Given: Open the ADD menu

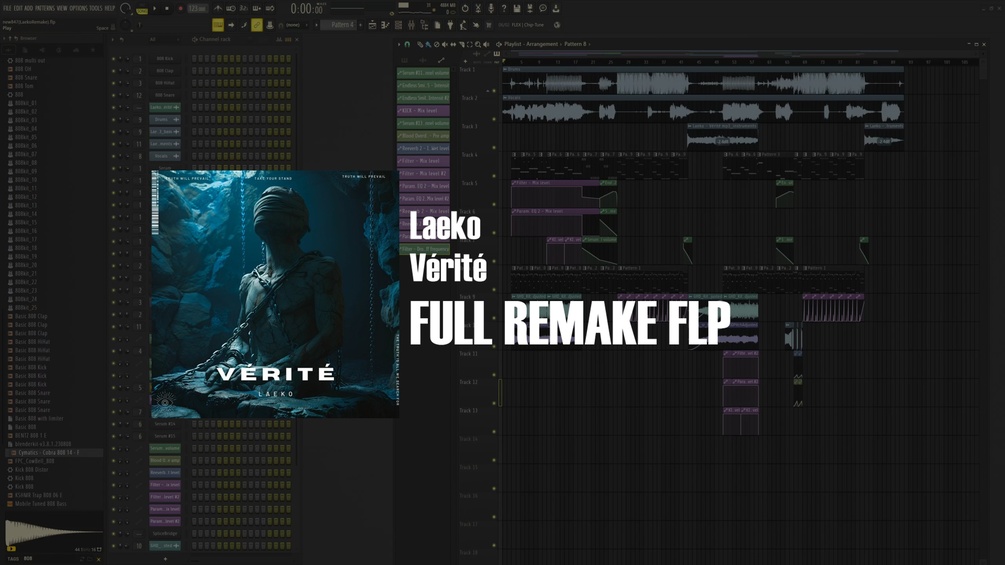Looking at the screenshot, I should tap(28, 8).
